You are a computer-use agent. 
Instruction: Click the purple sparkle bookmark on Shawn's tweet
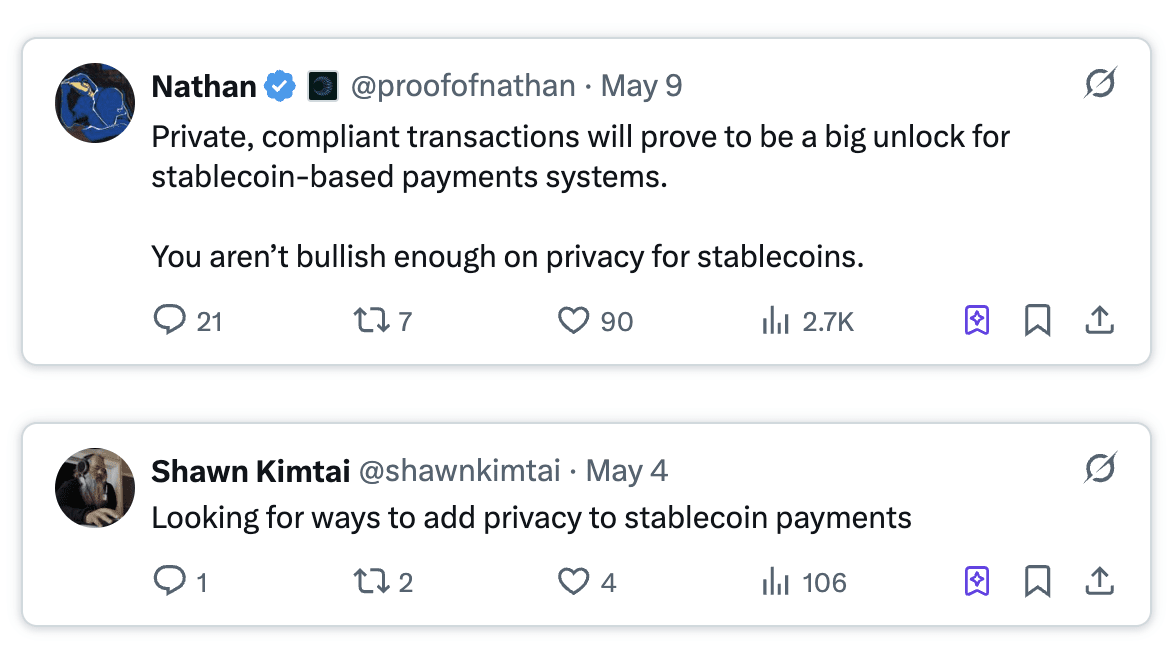(x=977, y=581)
